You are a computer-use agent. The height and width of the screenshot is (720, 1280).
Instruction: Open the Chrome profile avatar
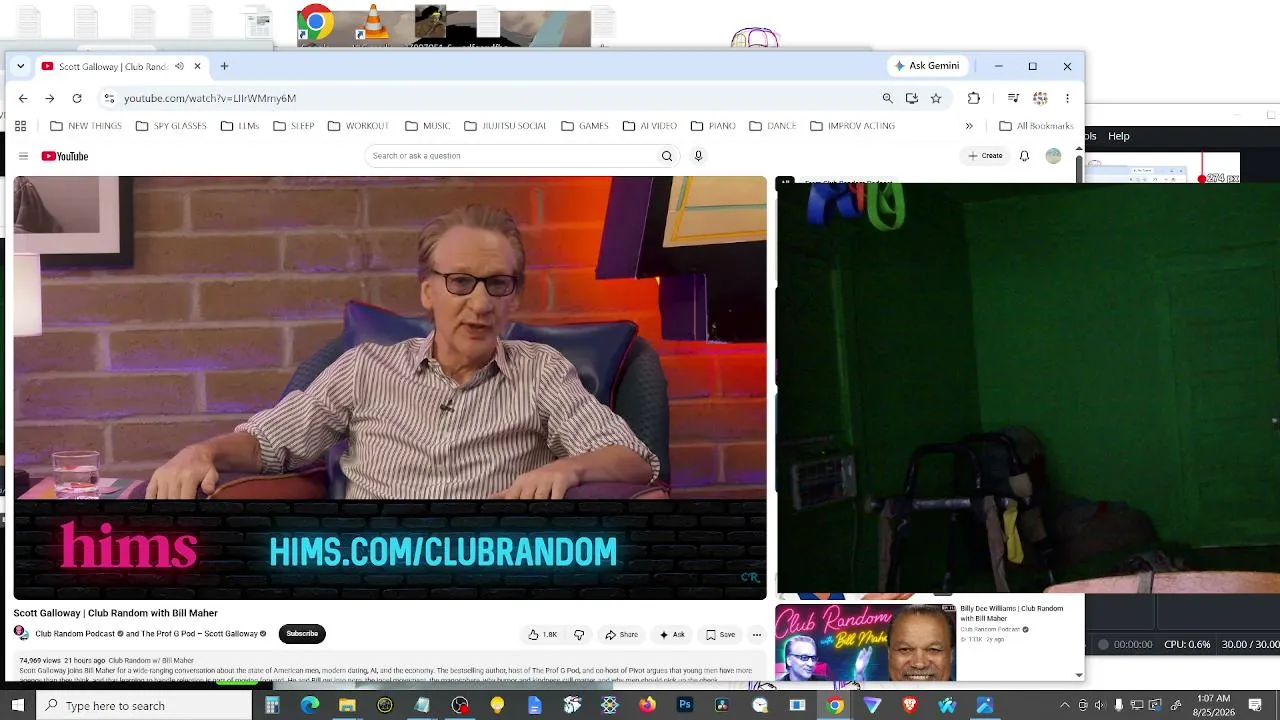(x=1040, y=98)
